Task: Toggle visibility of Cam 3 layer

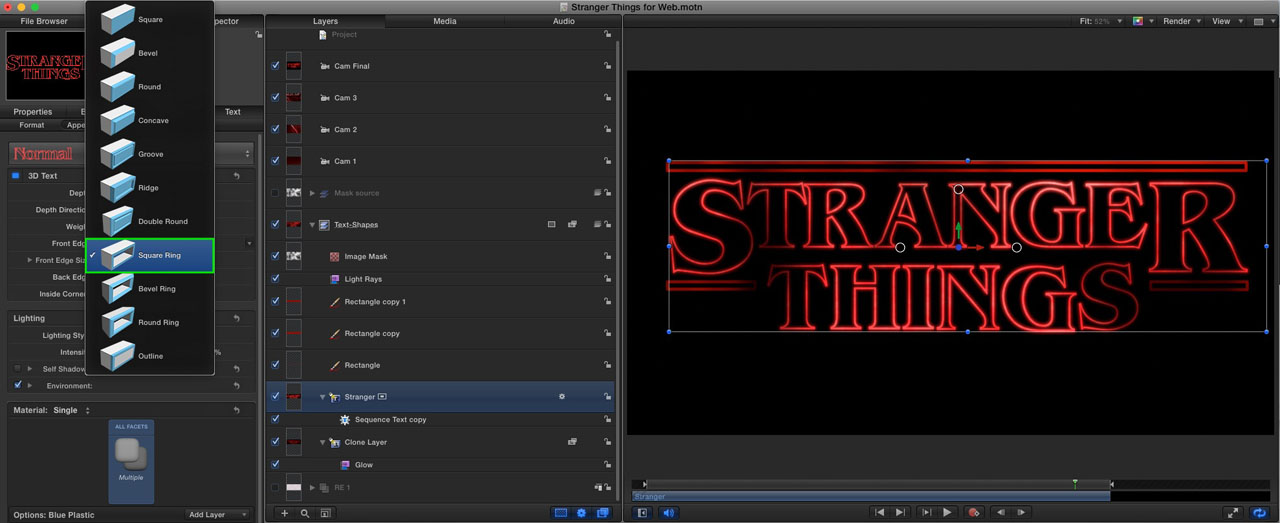Action: [275, 98]
